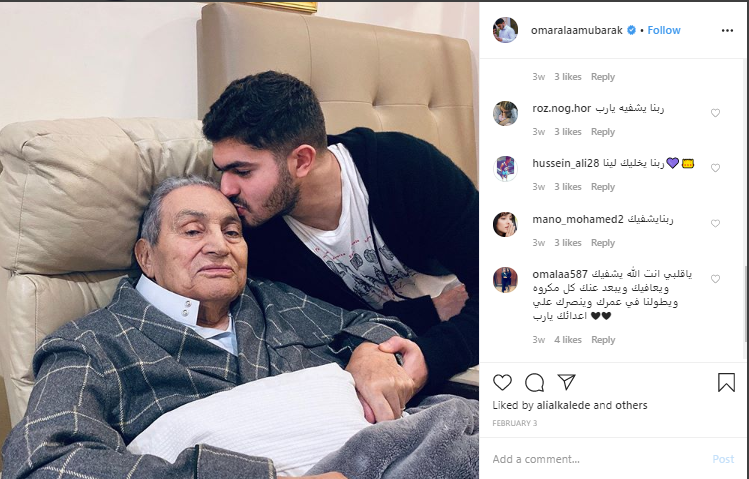Show the 4 likes on omalaa587's comment
The height and width of the screenshot is (479, 749).
pos(567,340)
